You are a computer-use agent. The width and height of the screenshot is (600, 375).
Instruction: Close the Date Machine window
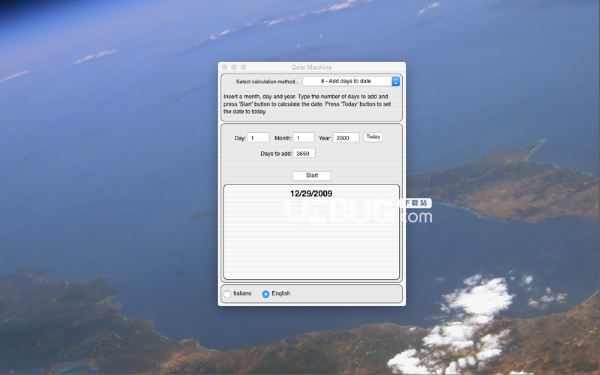pos(225,67)
